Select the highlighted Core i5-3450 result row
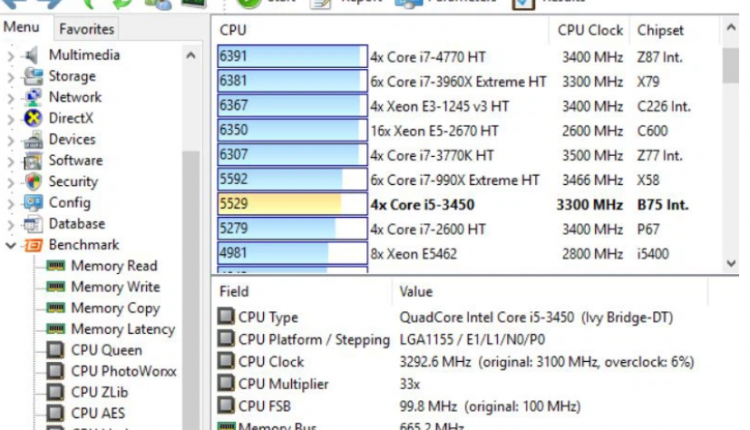 (x=420, y=205)
